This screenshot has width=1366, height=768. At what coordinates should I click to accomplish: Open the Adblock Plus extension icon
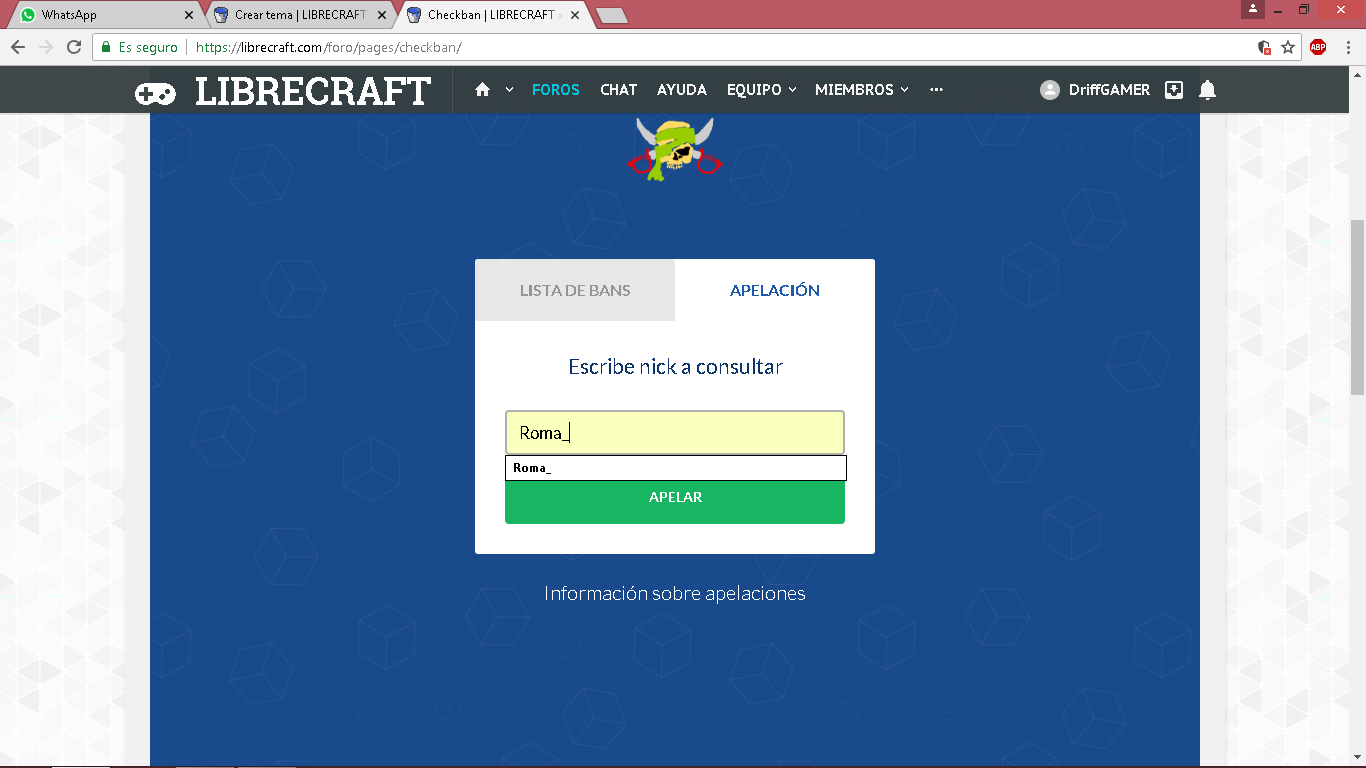(1318, 47)
